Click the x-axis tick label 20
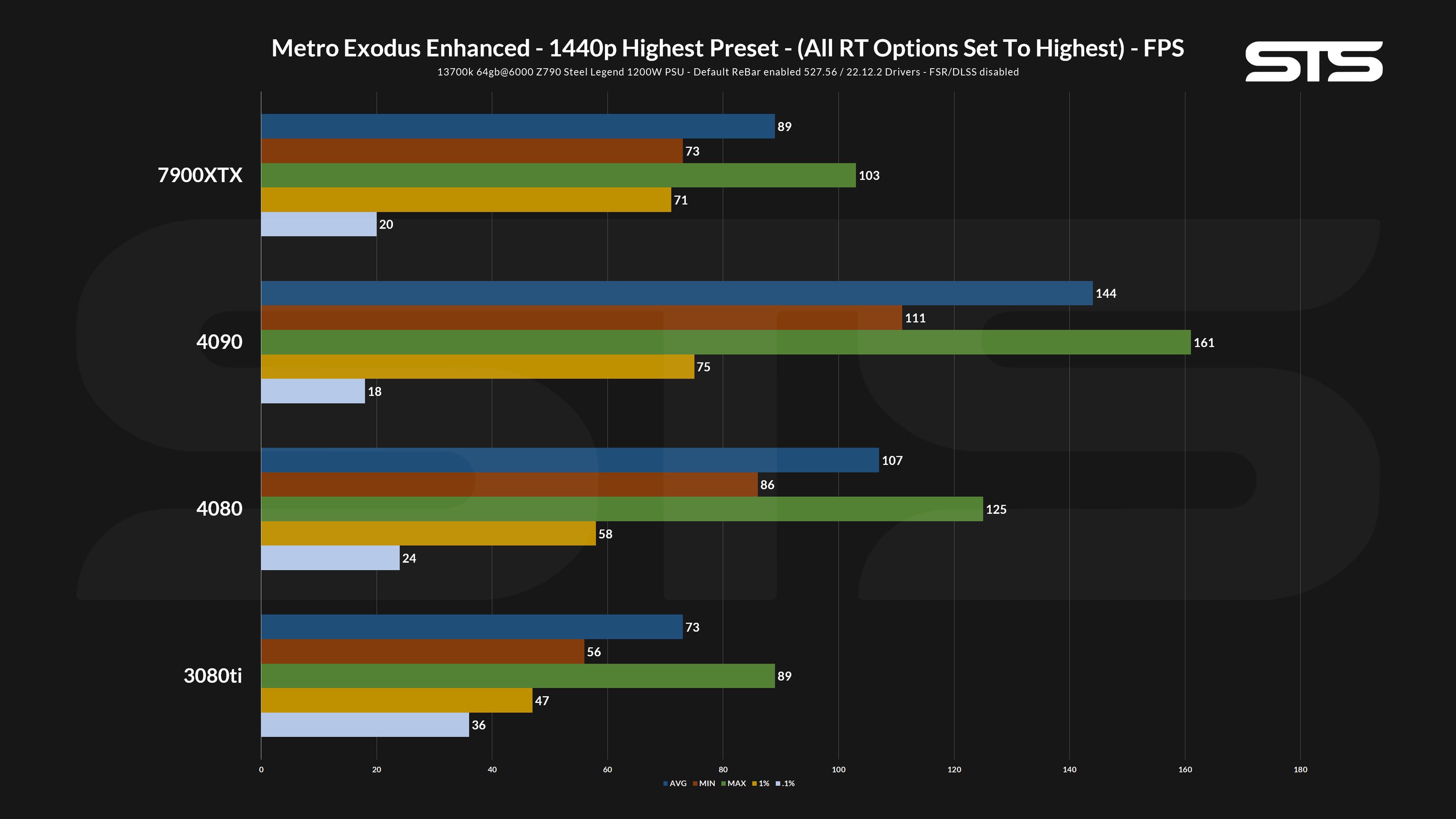Viewport: 1456px width, 819px height. [x=377, y=769]
